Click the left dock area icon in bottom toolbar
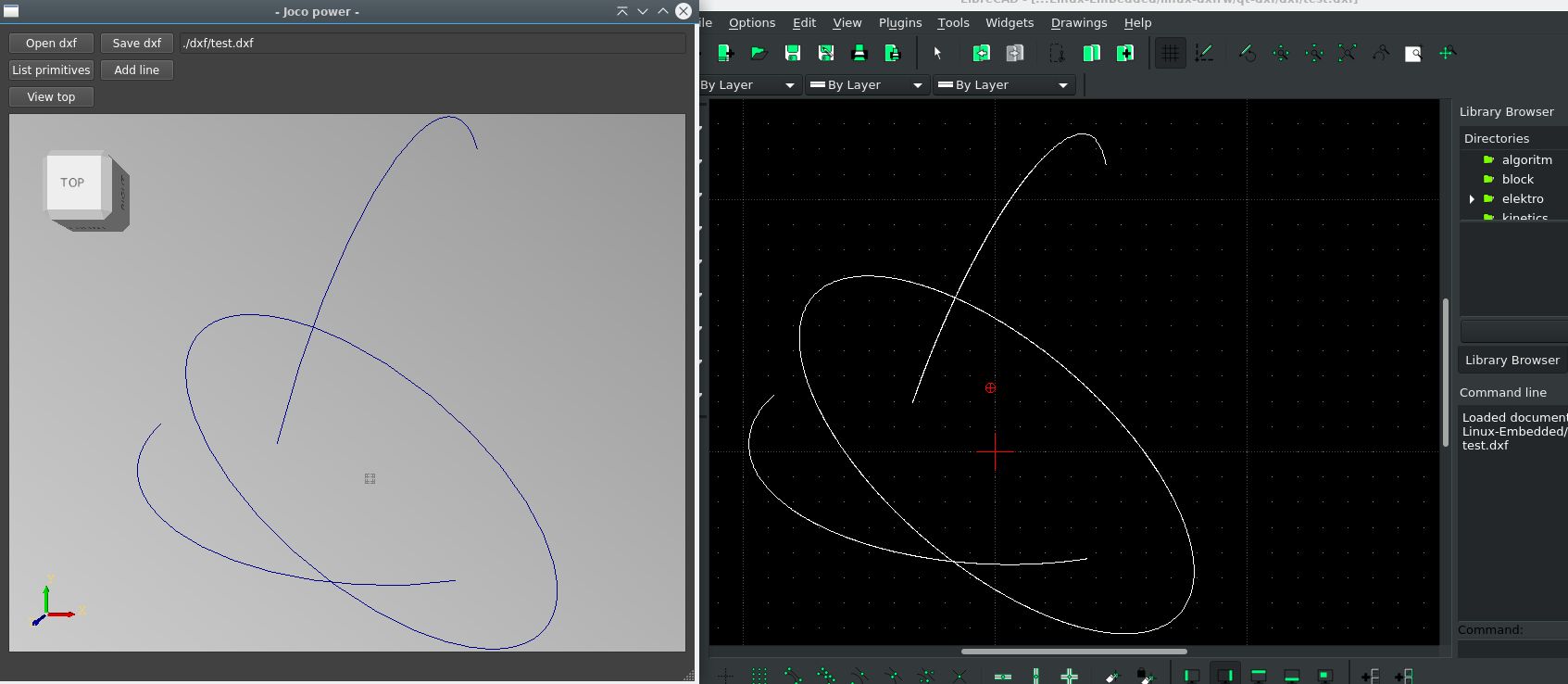1568x684 pixels. point(1191,676)
